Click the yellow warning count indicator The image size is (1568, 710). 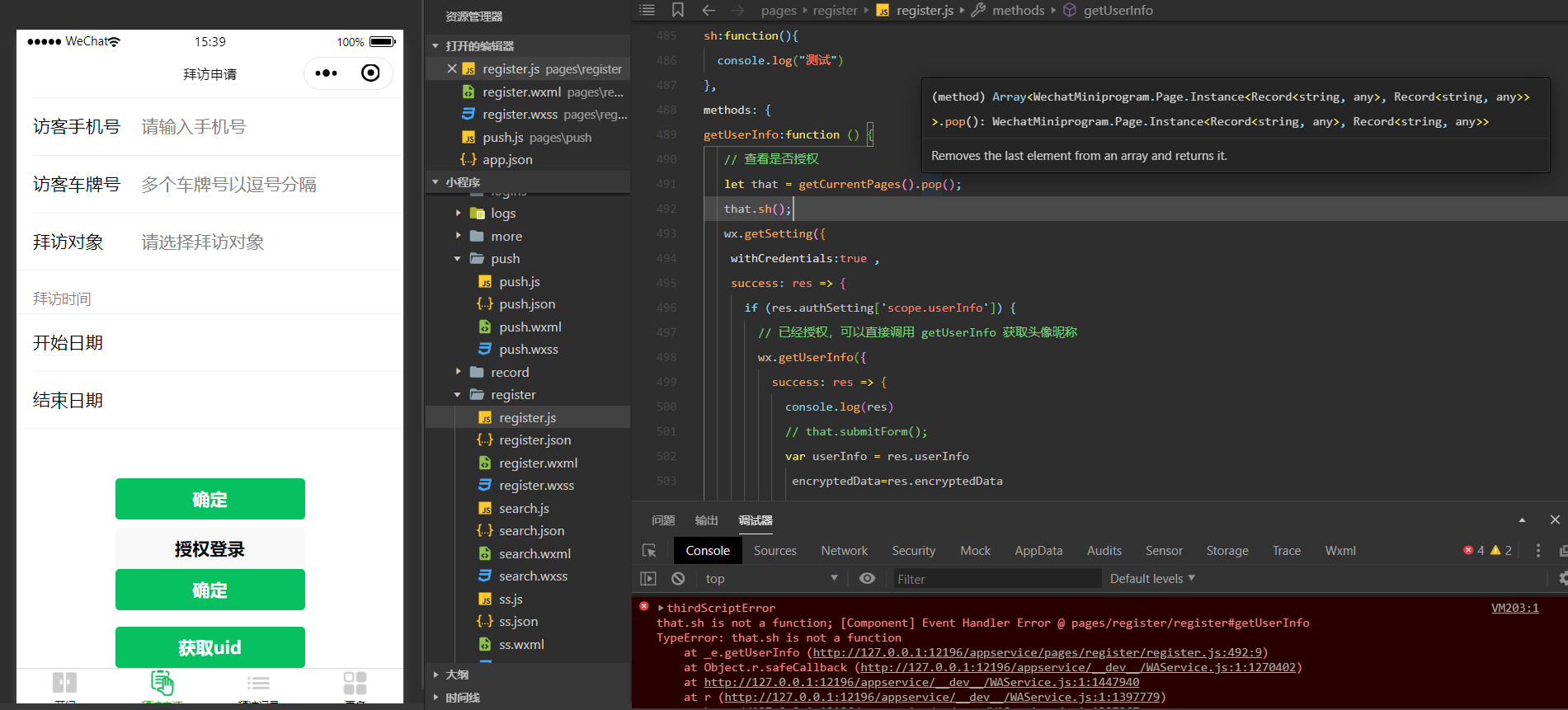[x=1501, y=551]
